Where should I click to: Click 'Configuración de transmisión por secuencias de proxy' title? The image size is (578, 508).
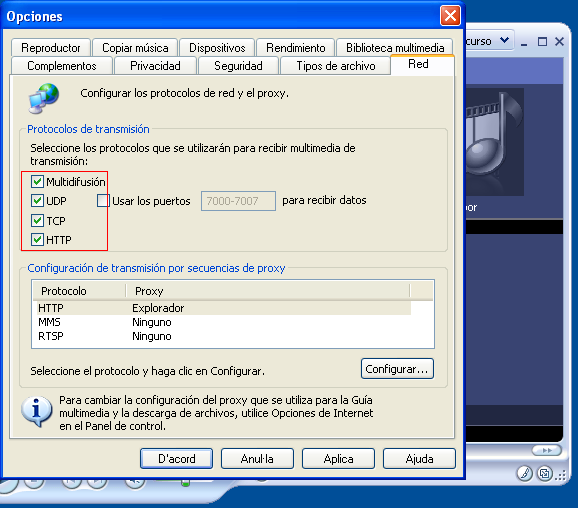156,268
